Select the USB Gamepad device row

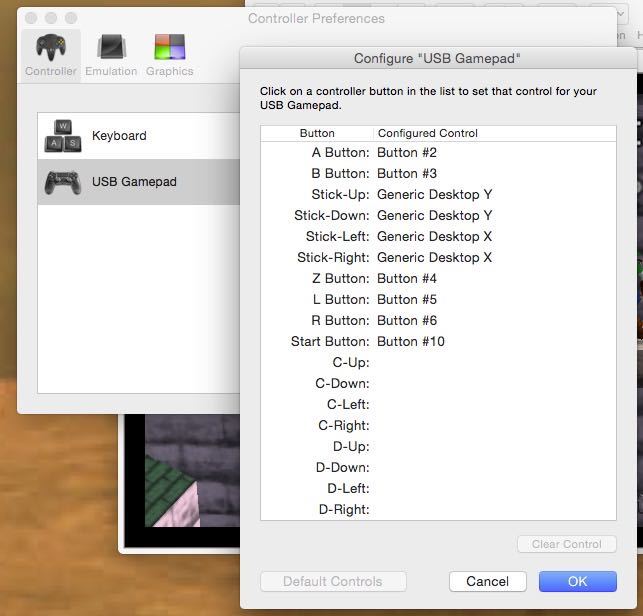pyautogui.click(x=139, y=182)
